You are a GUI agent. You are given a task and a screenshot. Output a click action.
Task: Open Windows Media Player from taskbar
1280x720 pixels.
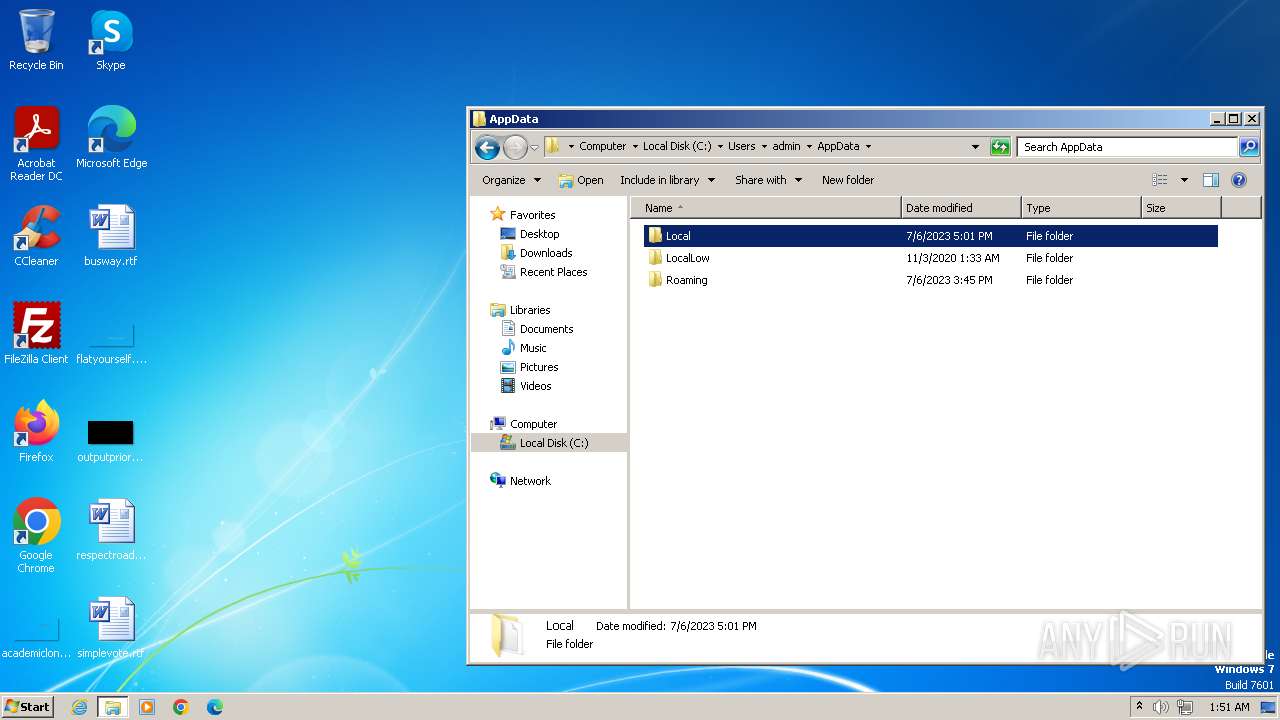[x=147, y=707]
